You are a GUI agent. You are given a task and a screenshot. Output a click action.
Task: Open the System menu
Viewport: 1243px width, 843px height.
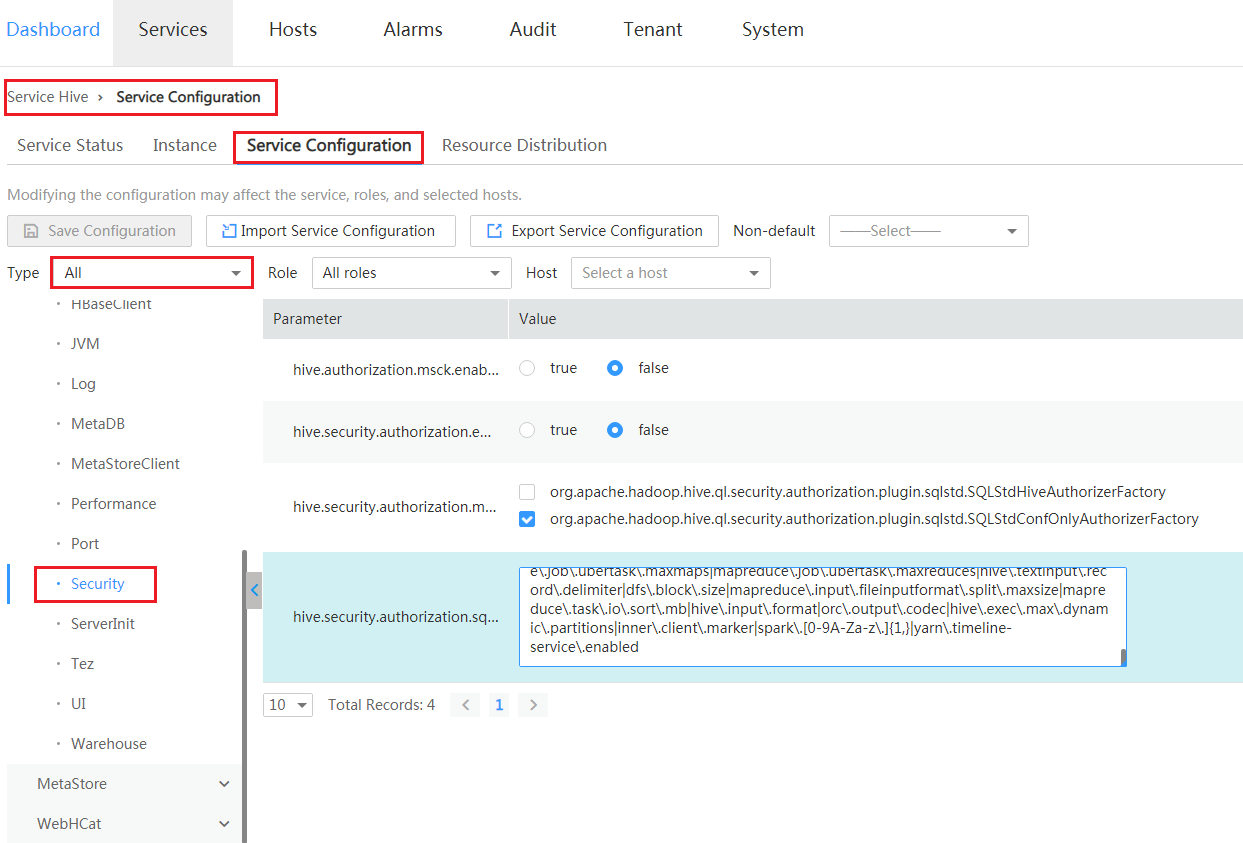(773, 30)
